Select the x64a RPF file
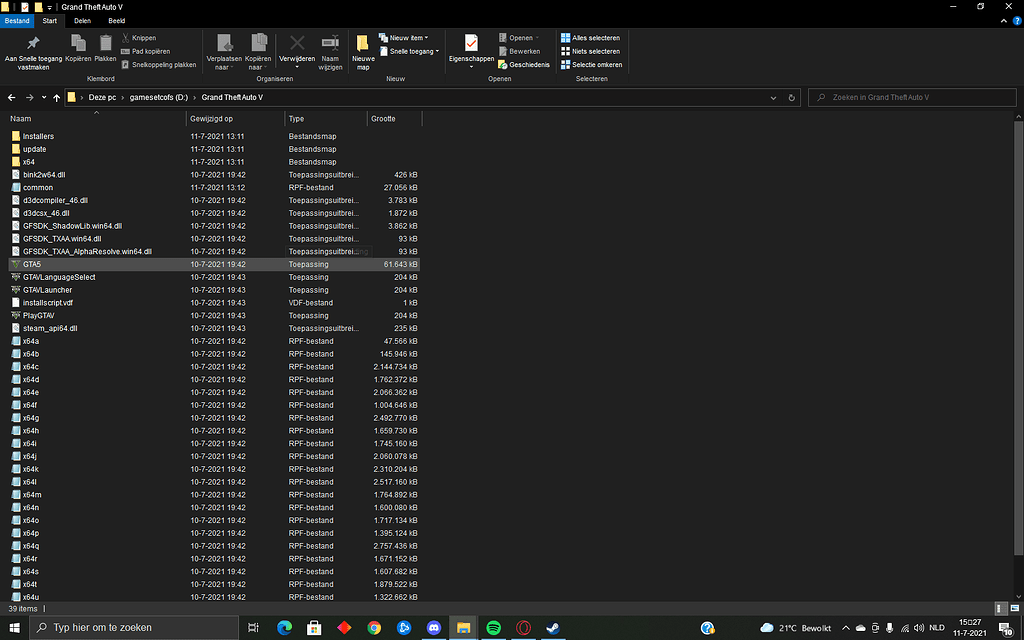This screenshot has width=1024, height=640. [x=214, y=341]
